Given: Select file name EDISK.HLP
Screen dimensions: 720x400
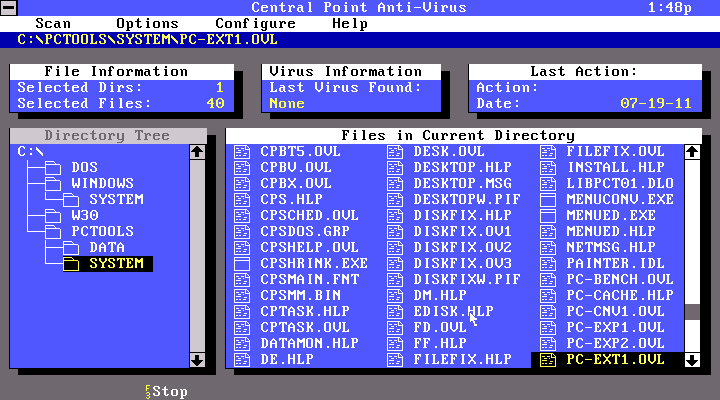Looking at the screenshot, I should point(453,312).
